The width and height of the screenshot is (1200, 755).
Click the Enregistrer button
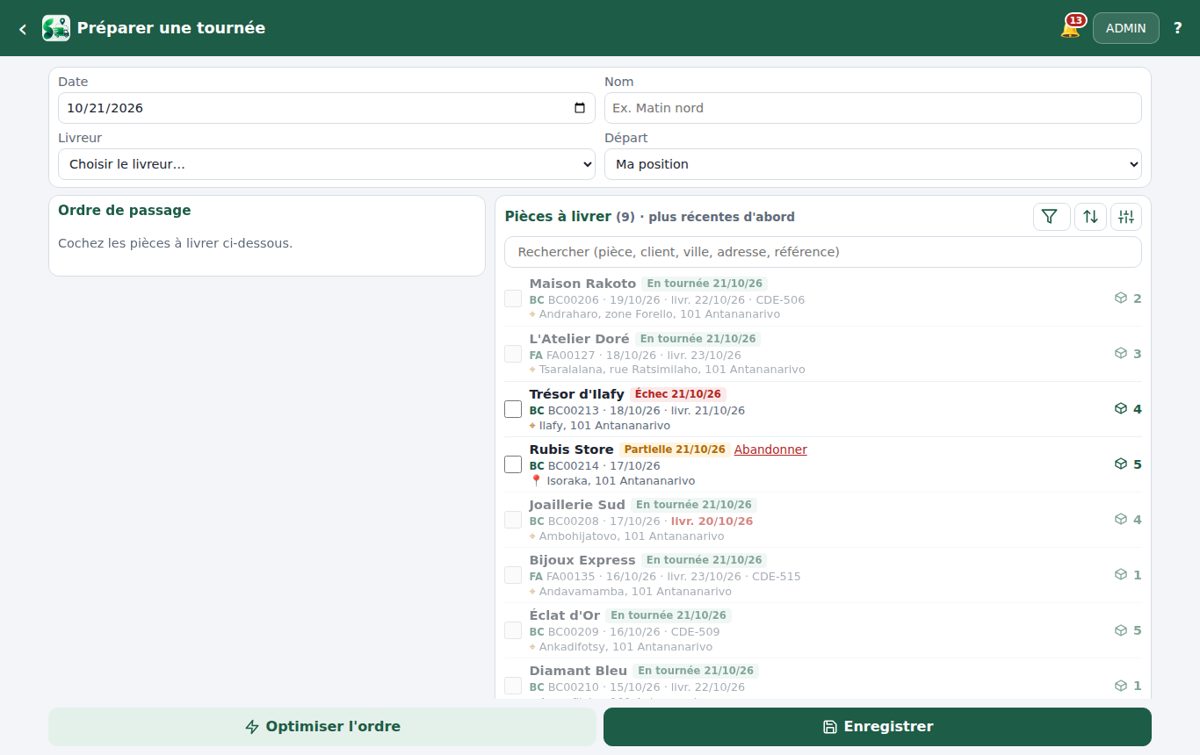[877, 727]
